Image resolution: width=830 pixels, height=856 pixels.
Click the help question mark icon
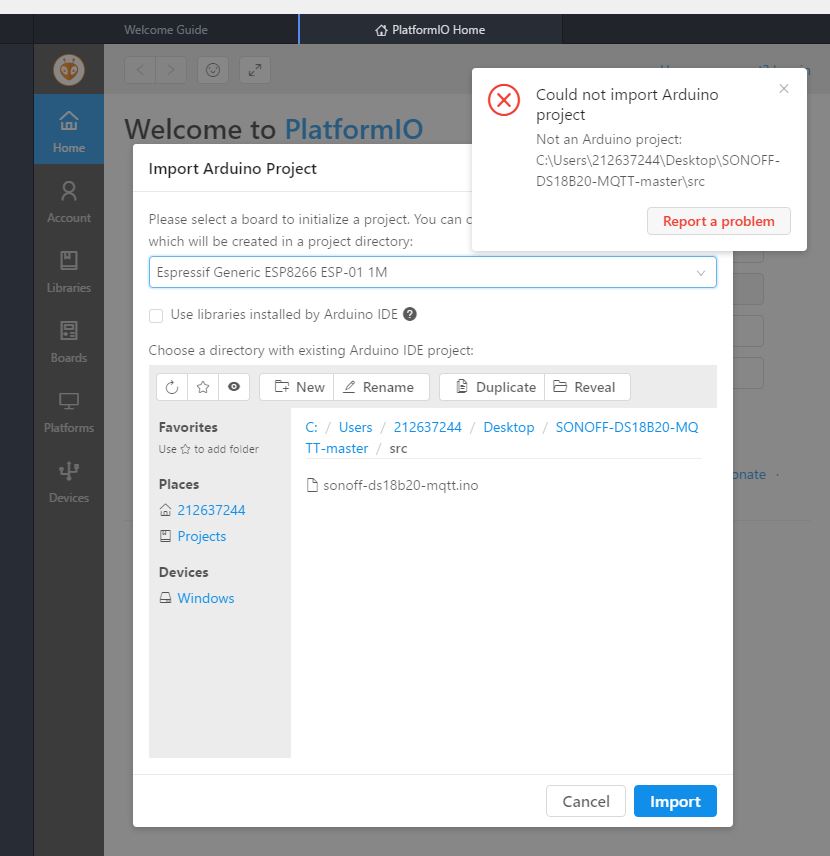tap(410, 314)
